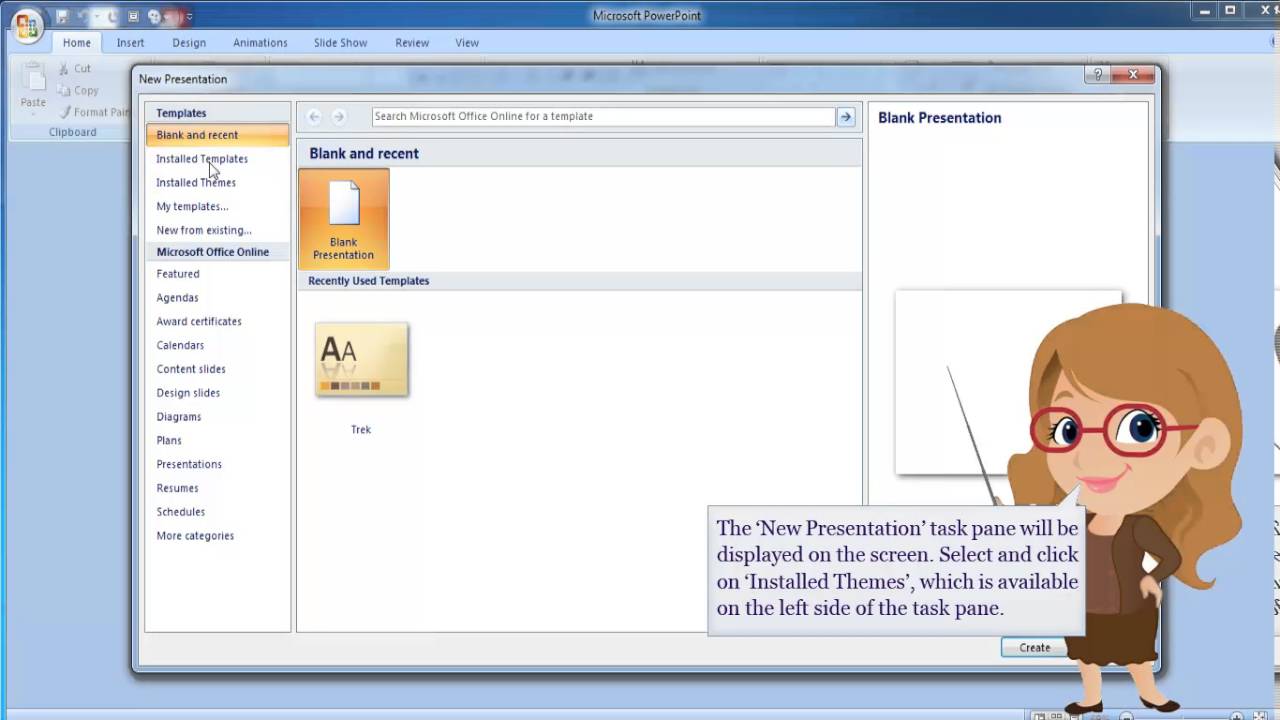Screen dimensions: 1280x720
Task: Close the New Presentation dialog
Action: (x=1133, y=75)
